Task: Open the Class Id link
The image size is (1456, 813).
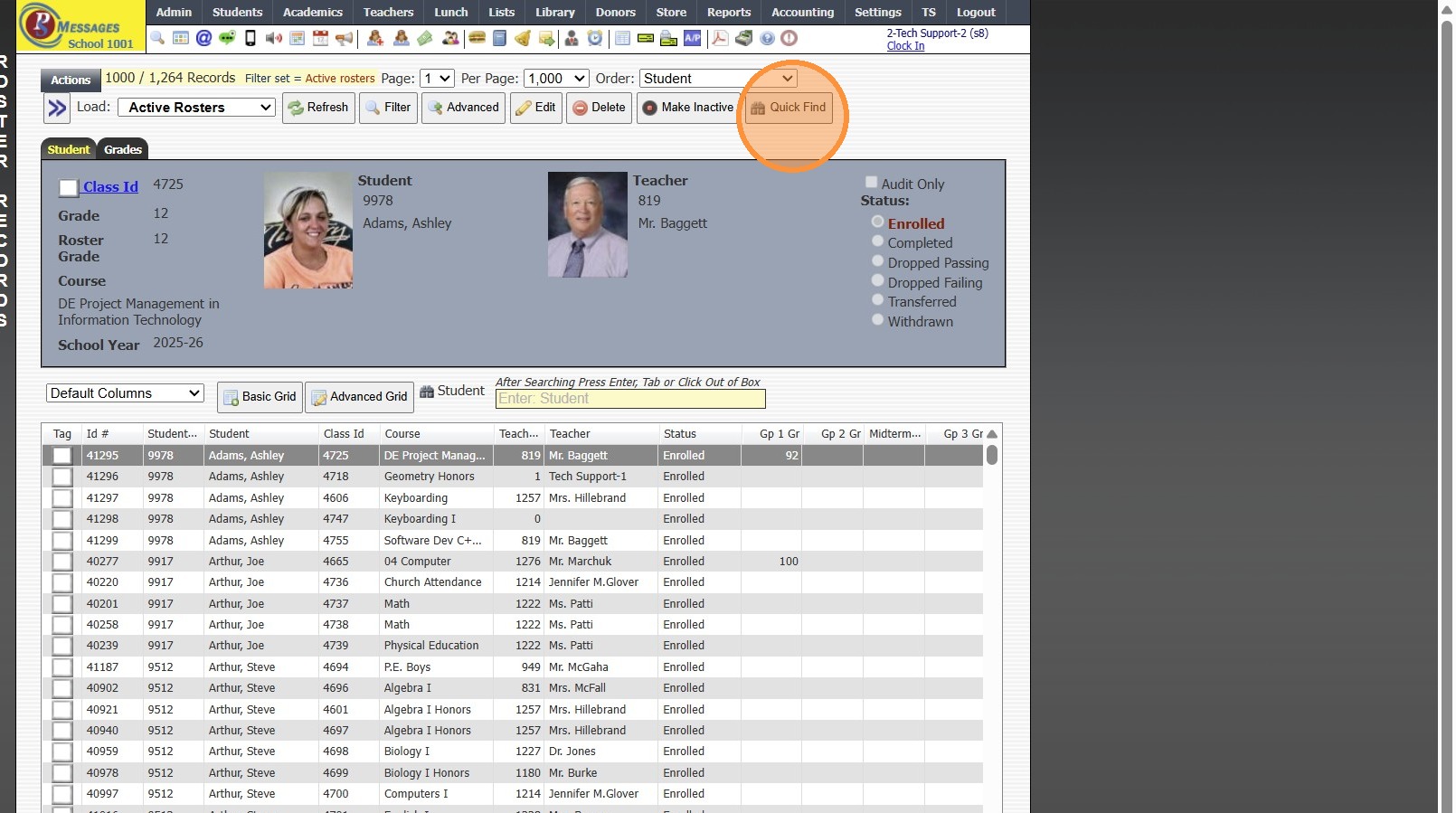Action: (x=110, y=187)
